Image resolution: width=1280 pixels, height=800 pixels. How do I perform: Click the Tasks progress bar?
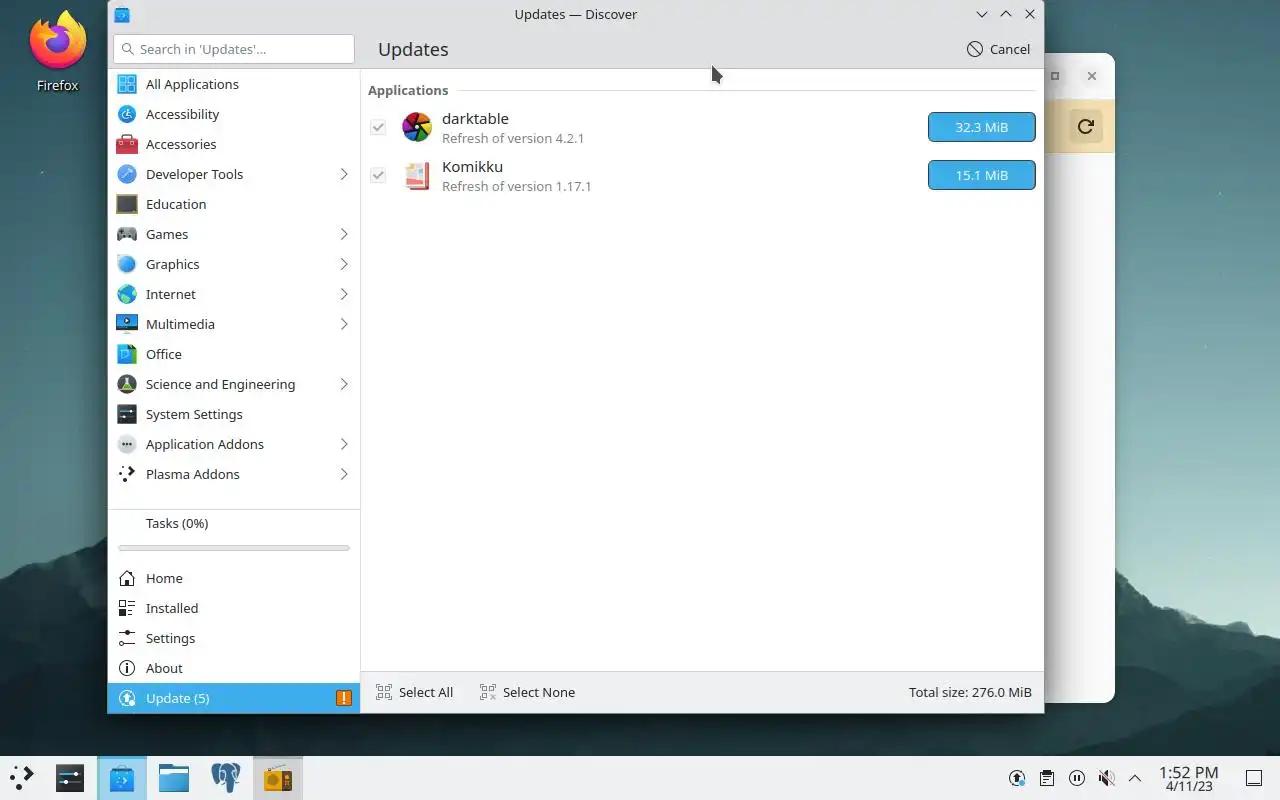click(x=234, y=548)
